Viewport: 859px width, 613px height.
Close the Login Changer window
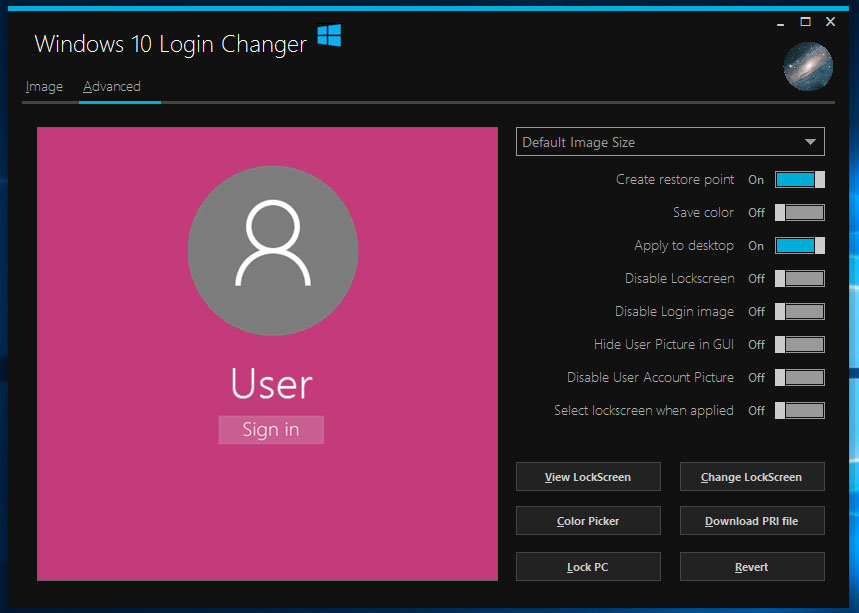click(831, 22)
